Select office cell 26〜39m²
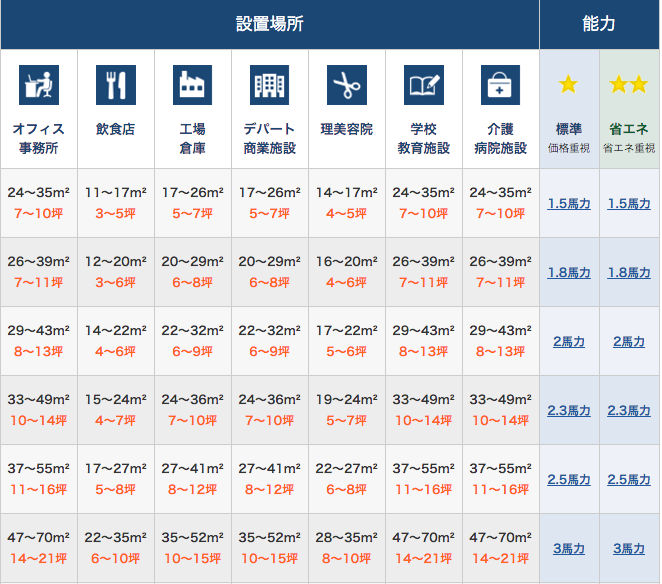Viewport: 662px width, 584px height. coord(39,272)
